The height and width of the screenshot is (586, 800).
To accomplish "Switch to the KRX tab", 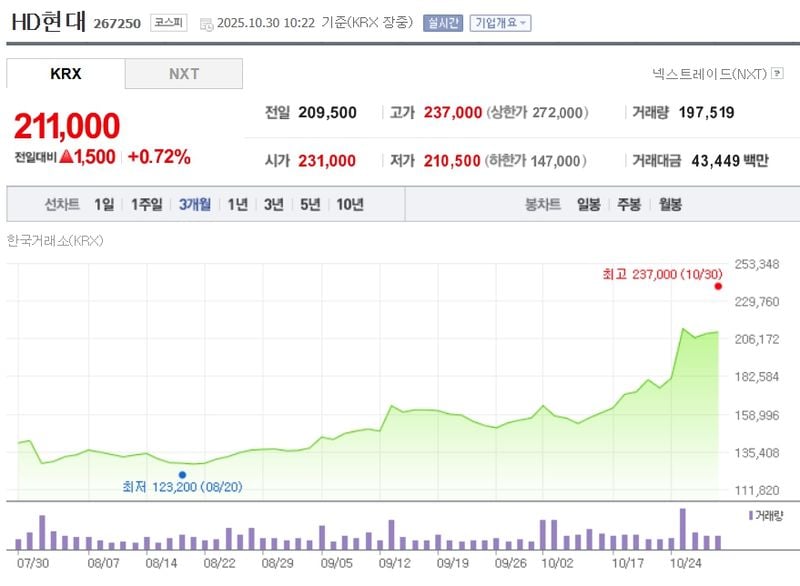I will (66, 74).
